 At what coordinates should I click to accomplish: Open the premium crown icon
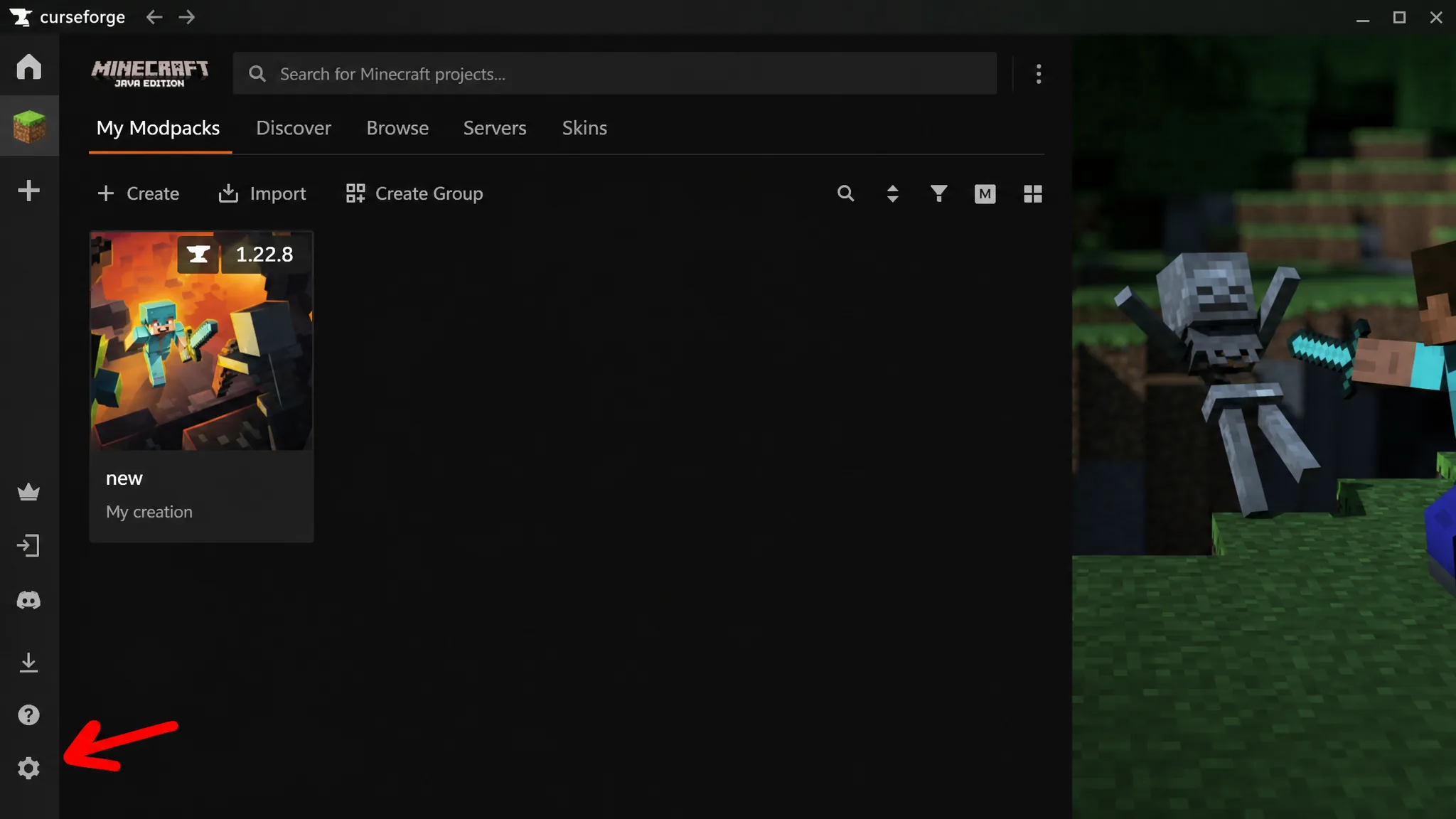pyautogui.click(x=28, y=492)
